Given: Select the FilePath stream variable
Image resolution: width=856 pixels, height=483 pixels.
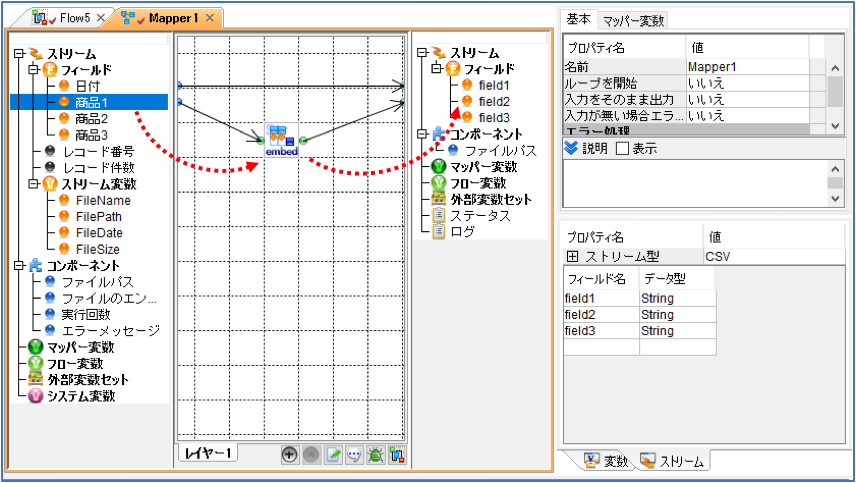Looking at the screenshot, I should [x=99, y=217].
